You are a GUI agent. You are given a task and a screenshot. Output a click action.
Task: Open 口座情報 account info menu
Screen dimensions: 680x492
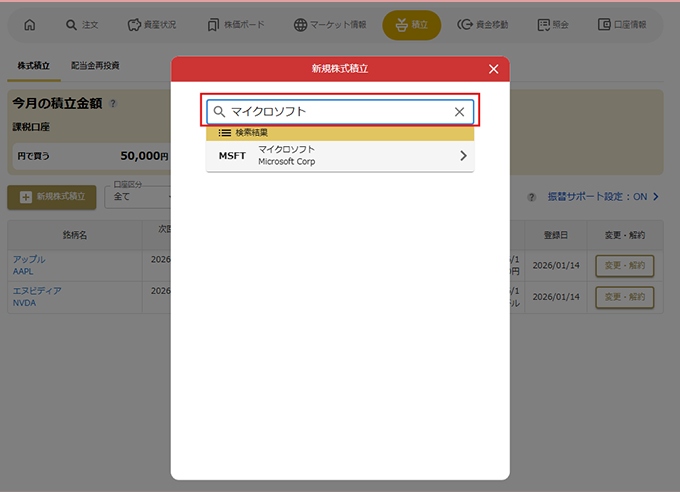tap(622, 25)
